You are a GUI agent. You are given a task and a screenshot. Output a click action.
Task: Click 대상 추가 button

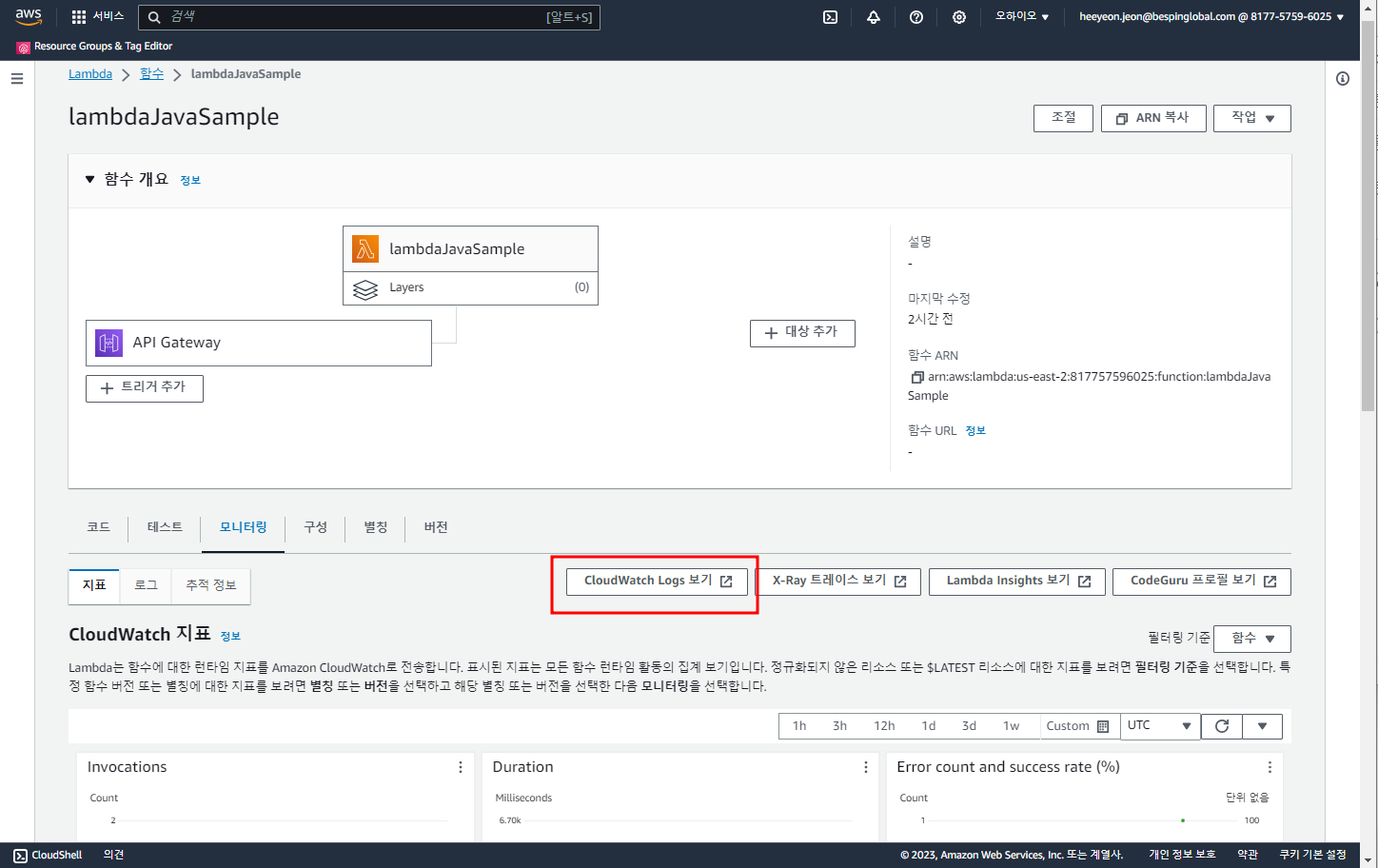click(802, 333)
